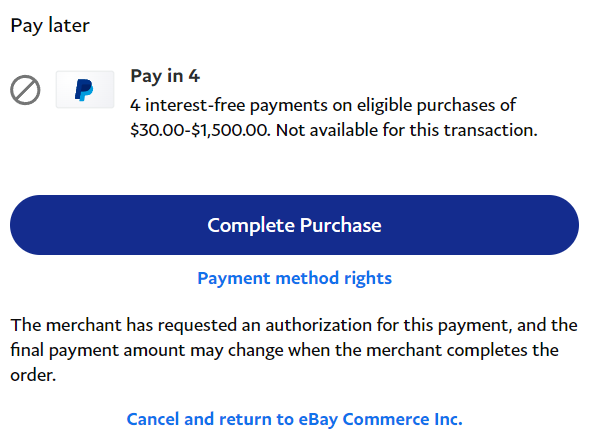
Task: Click the '$30.00-$1,500.00' amount range text
Action: (x=200, y=130)
